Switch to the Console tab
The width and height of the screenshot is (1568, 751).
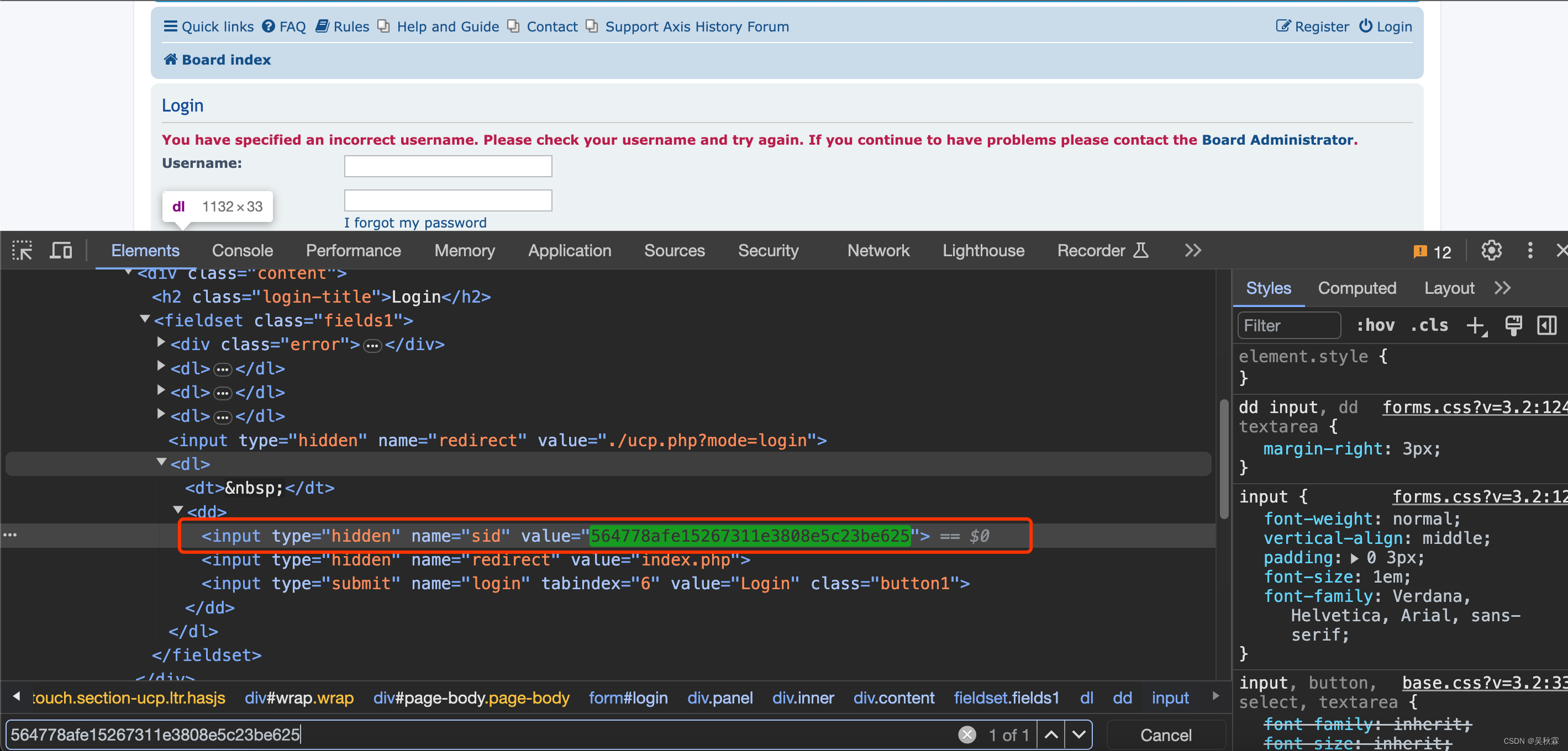tap(242, 251)
